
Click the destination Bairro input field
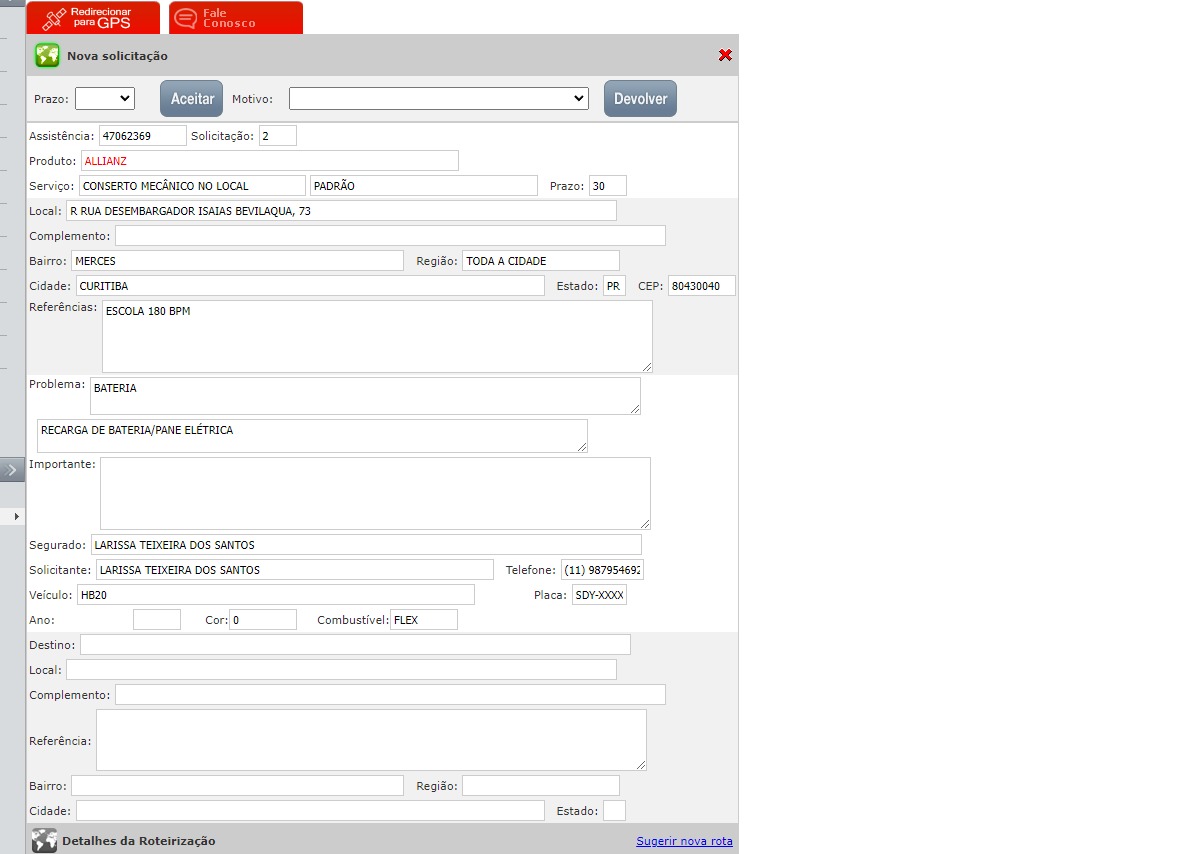point(237,785)
